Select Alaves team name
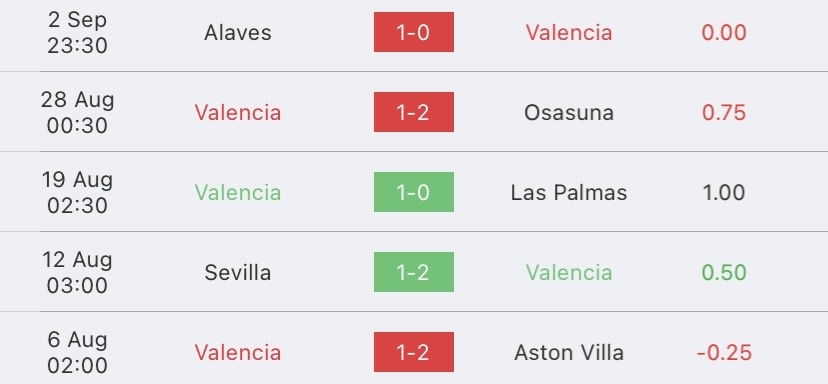The width and height of the screenshot is (828, 384). point(238,33)
